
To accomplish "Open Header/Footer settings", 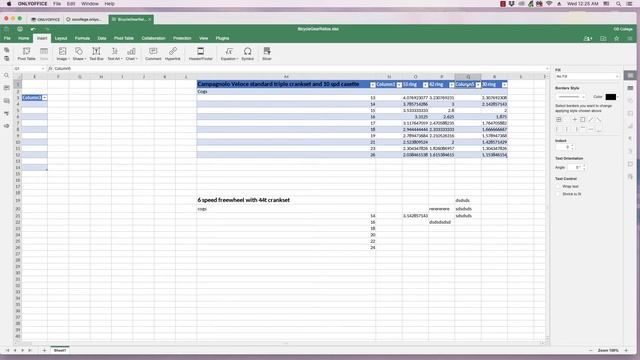I will click(x=200, y=53).
